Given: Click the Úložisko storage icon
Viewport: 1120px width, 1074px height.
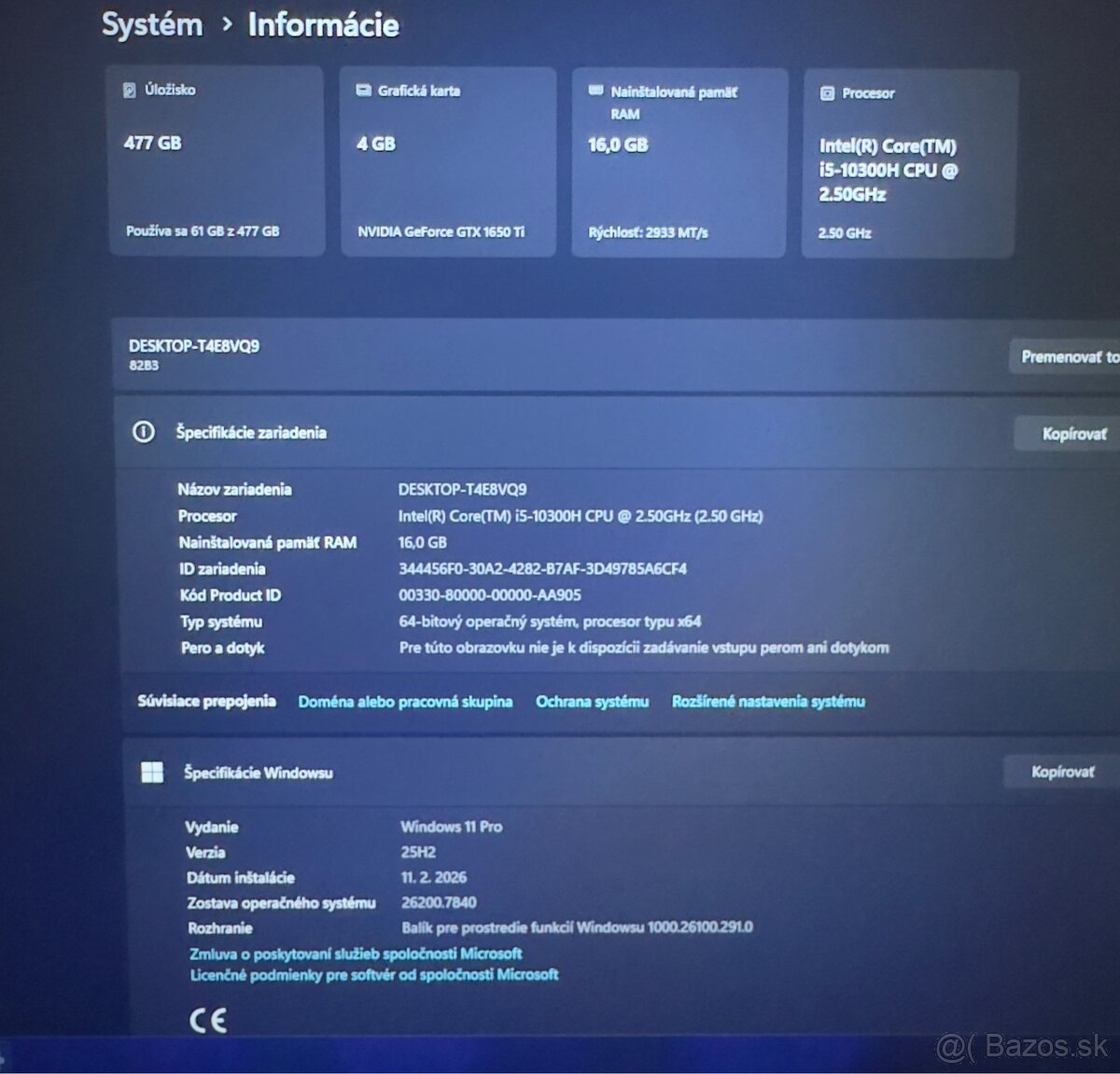Looking at the screenshot, I should click(x=129, y=91).
